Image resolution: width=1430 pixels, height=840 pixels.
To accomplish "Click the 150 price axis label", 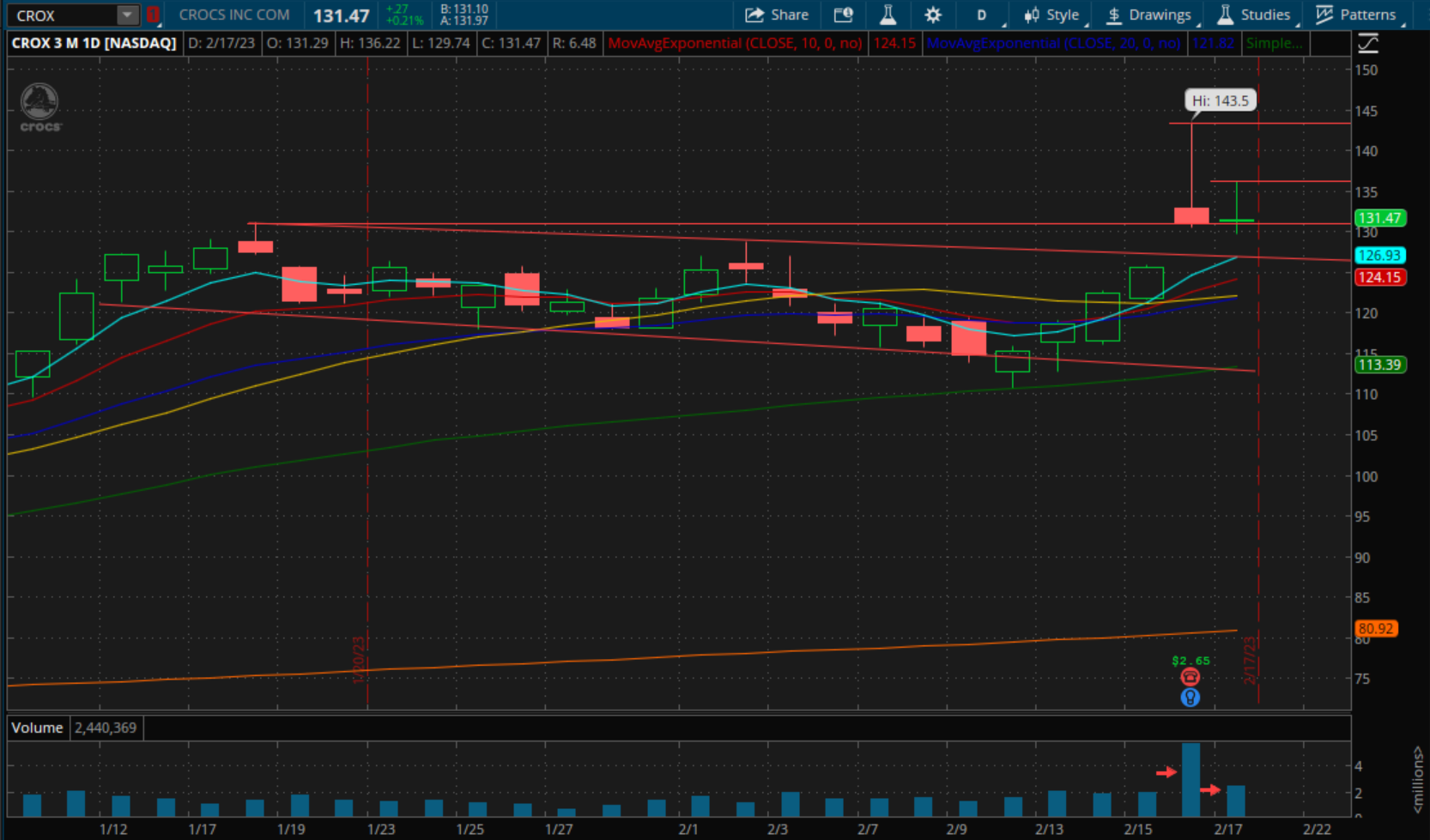I will [x=1366, y=70].
